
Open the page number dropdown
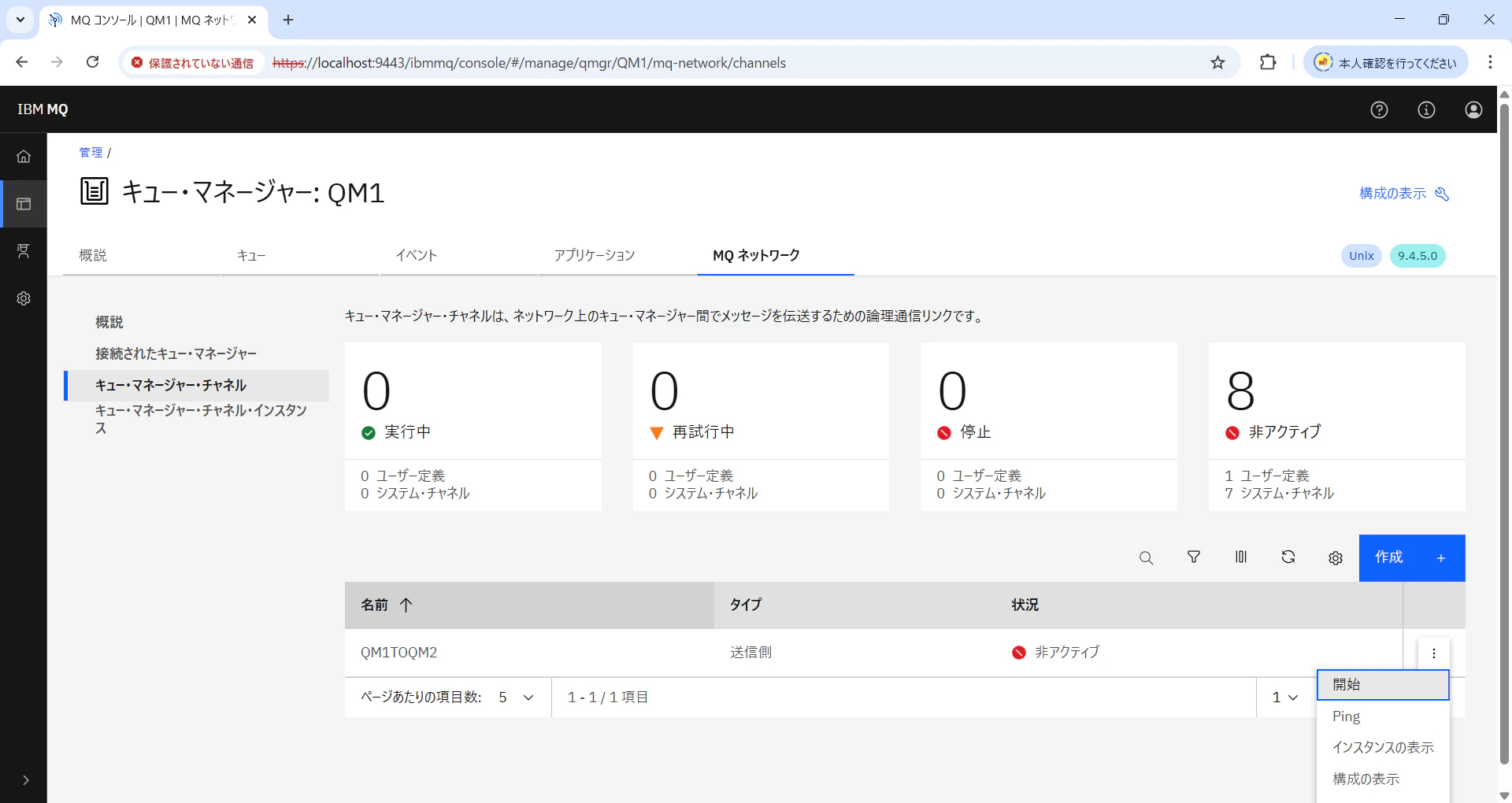coord(1285,698)
